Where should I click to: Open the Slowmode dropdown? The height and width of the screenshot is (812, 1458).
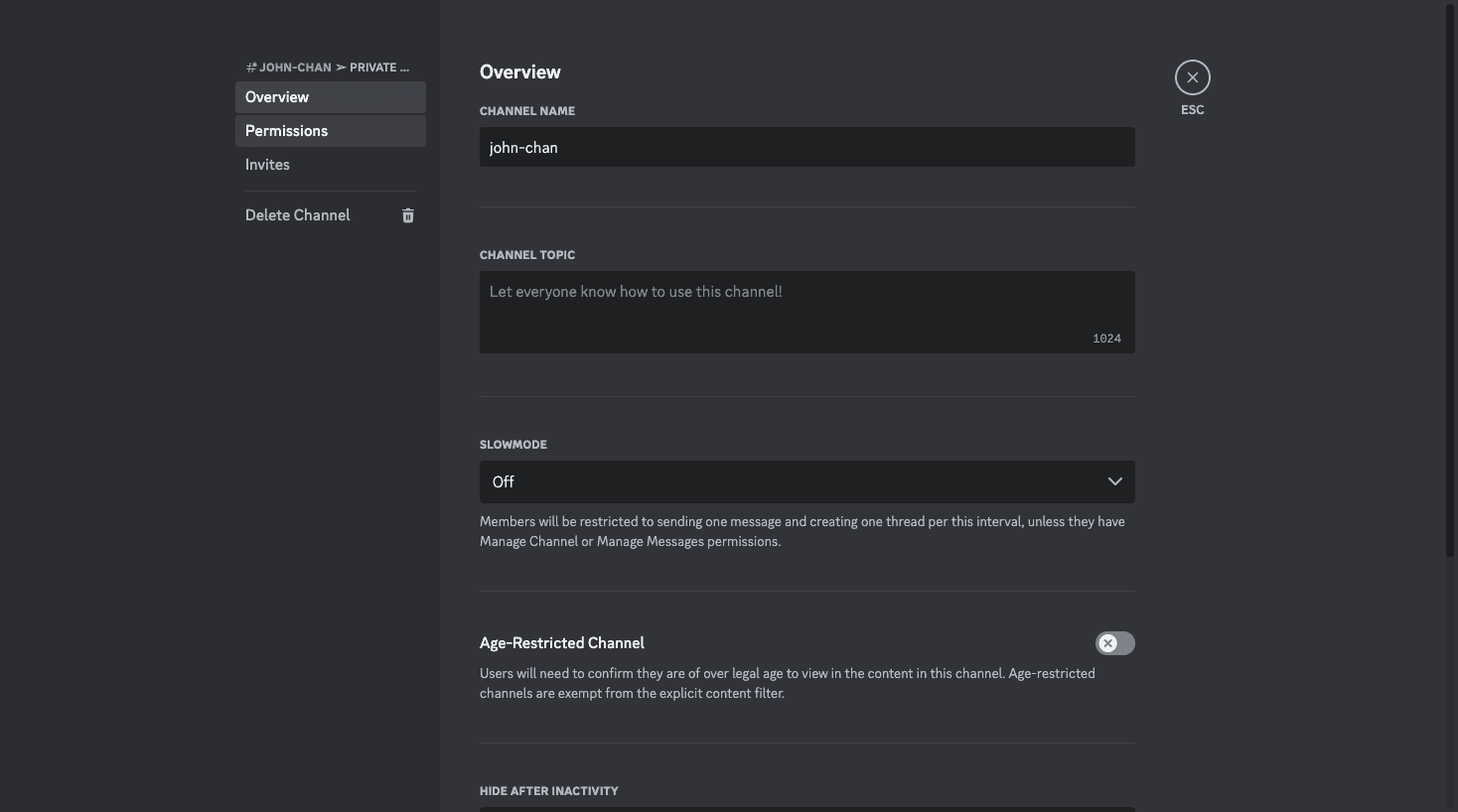coord(807,481)
